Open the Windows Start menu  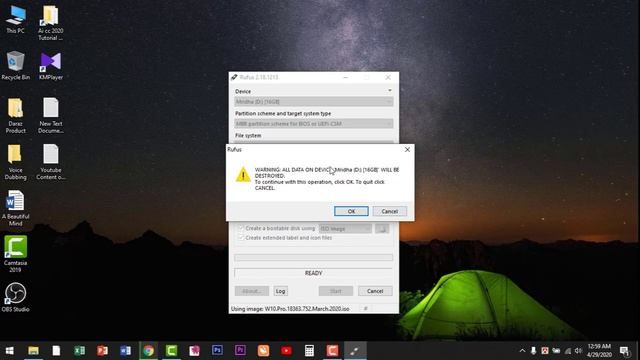pos(9,351)
